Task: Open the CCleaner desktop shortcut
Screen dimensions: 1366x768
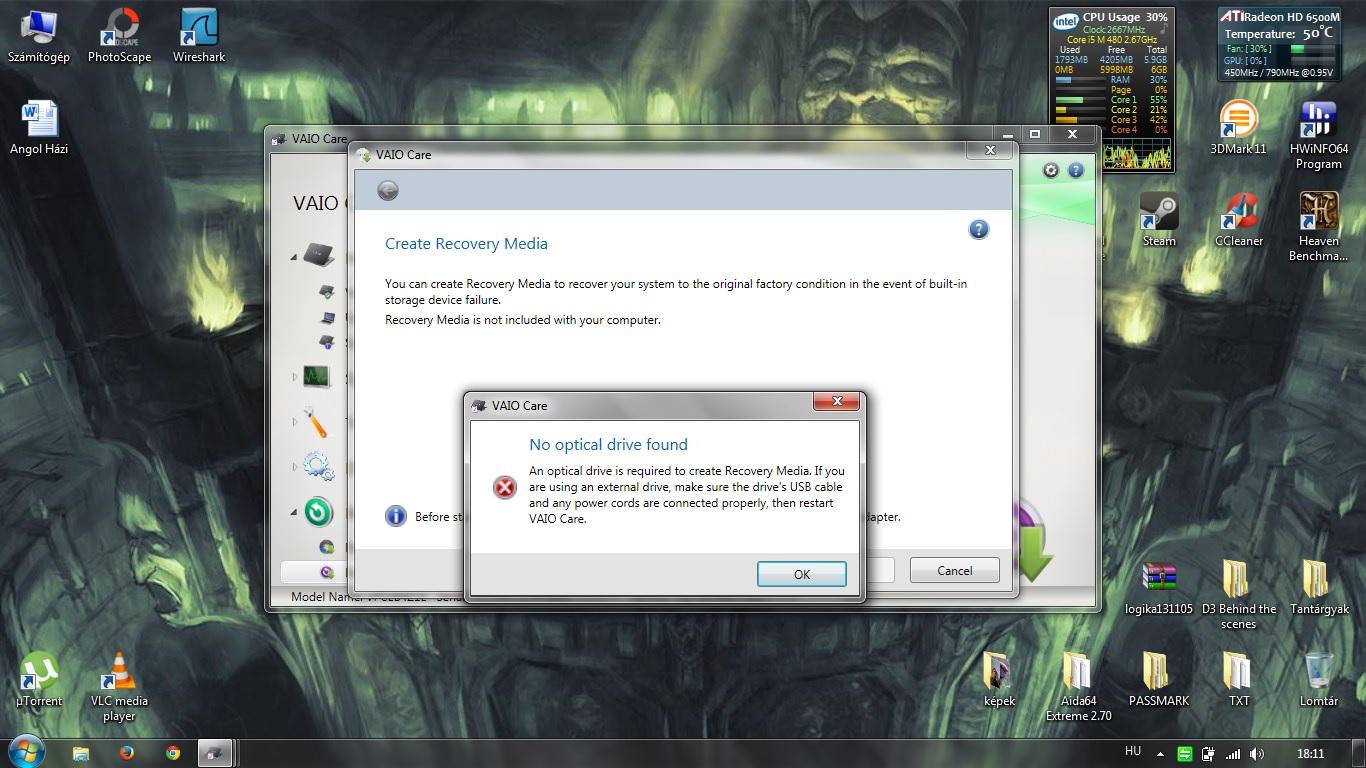Action: pyautogui.click(x=1239, y=220)
